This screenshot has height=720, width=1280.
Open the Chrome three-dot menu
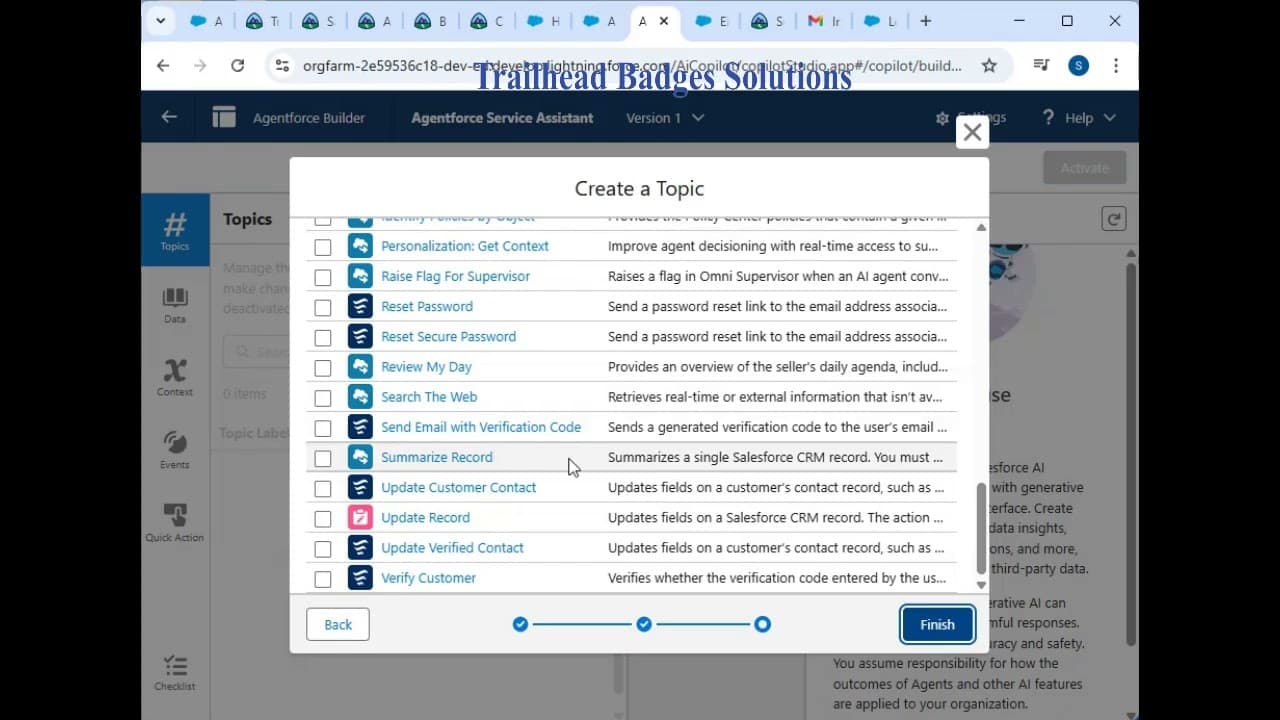(1116, 65)
